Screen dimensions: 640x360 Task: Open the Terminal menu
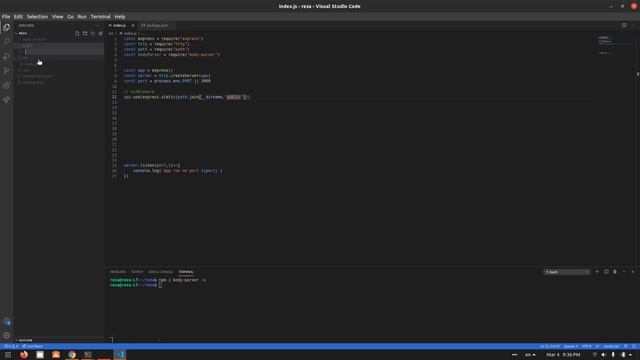[100, 17]
